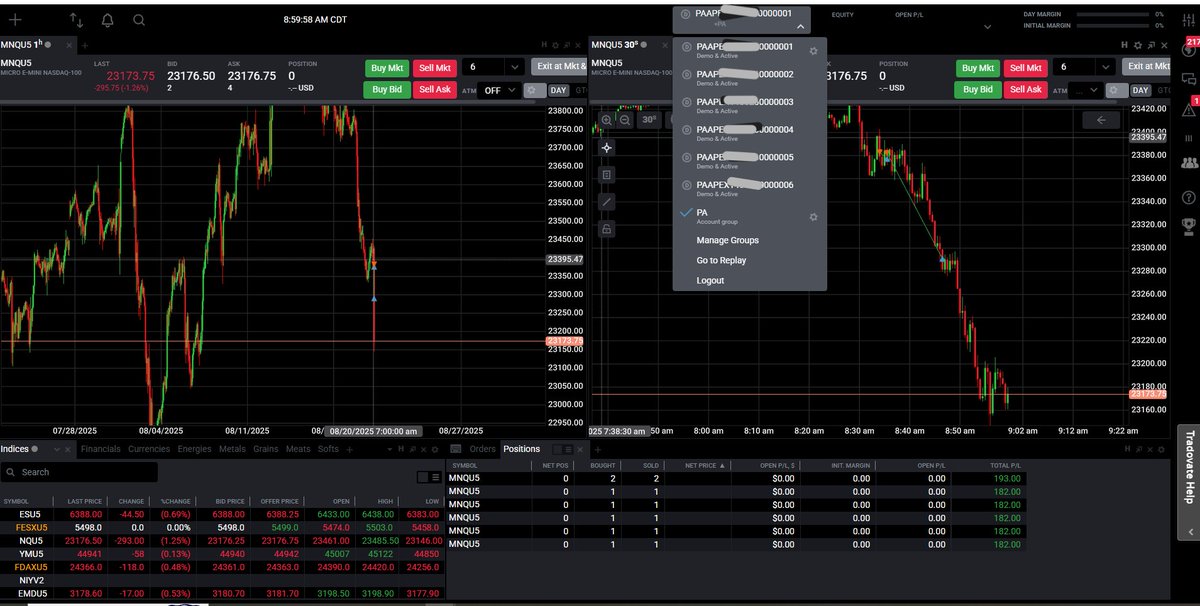This screenshot has width=1200, height=606.
Task: Click the plus icon in top bar
Action: pos(15,19)
